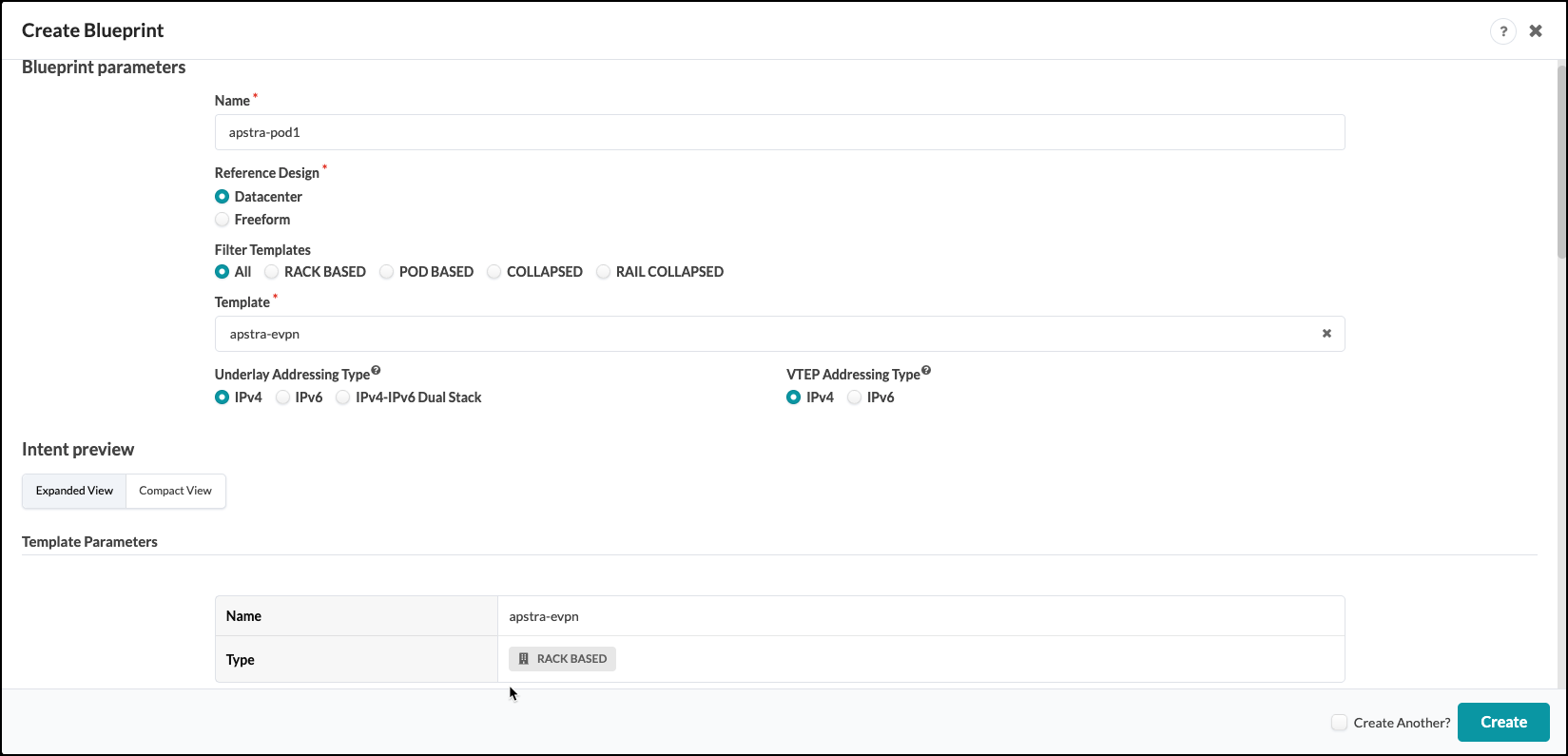Filter templates by RAIL COLLAPSED
This screenshot has height=756, width=1568.
(604, 272)
